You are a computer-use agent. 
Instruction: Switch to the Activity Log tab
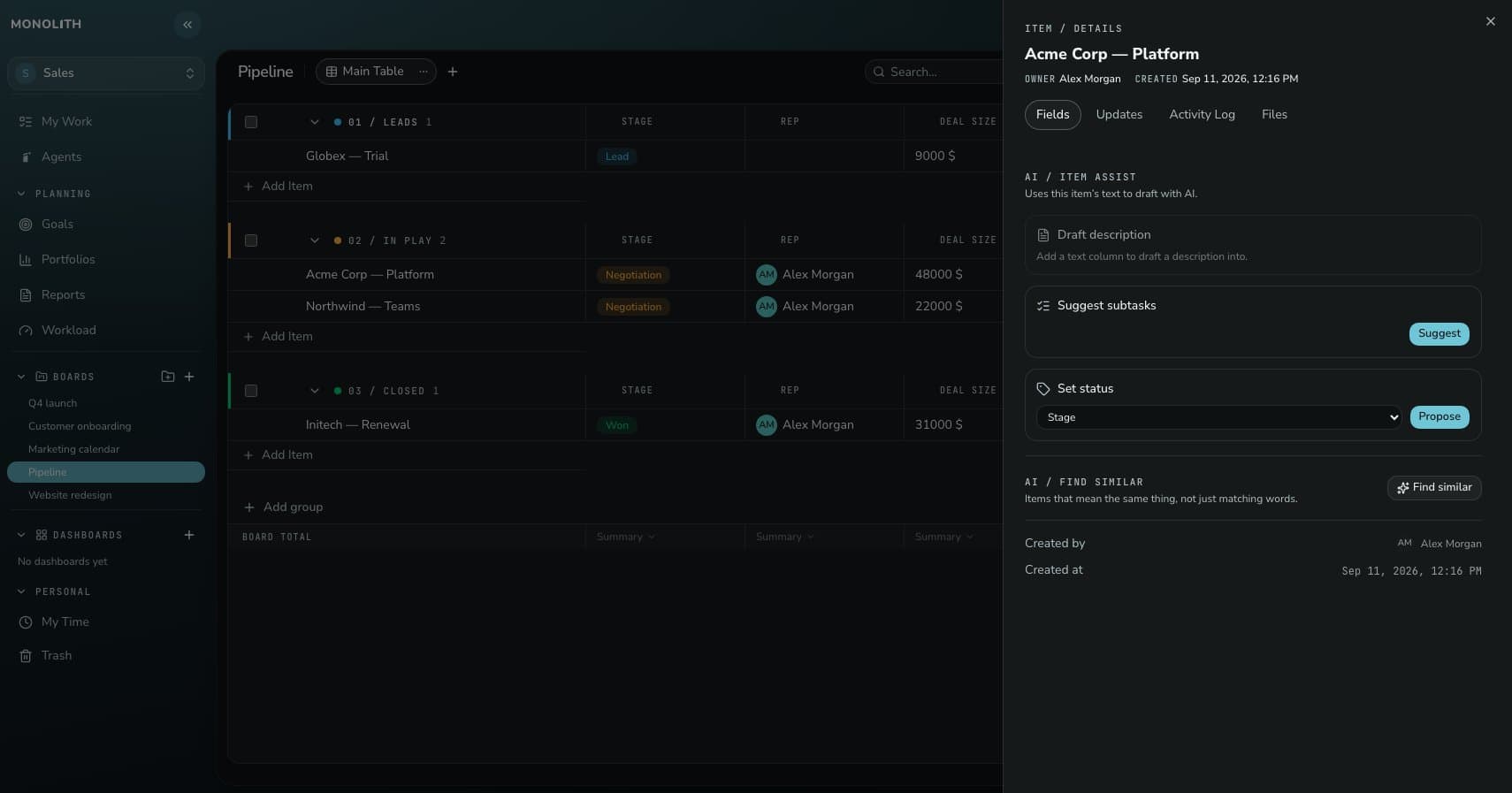pyautogui.click(x=1203, y=115)
